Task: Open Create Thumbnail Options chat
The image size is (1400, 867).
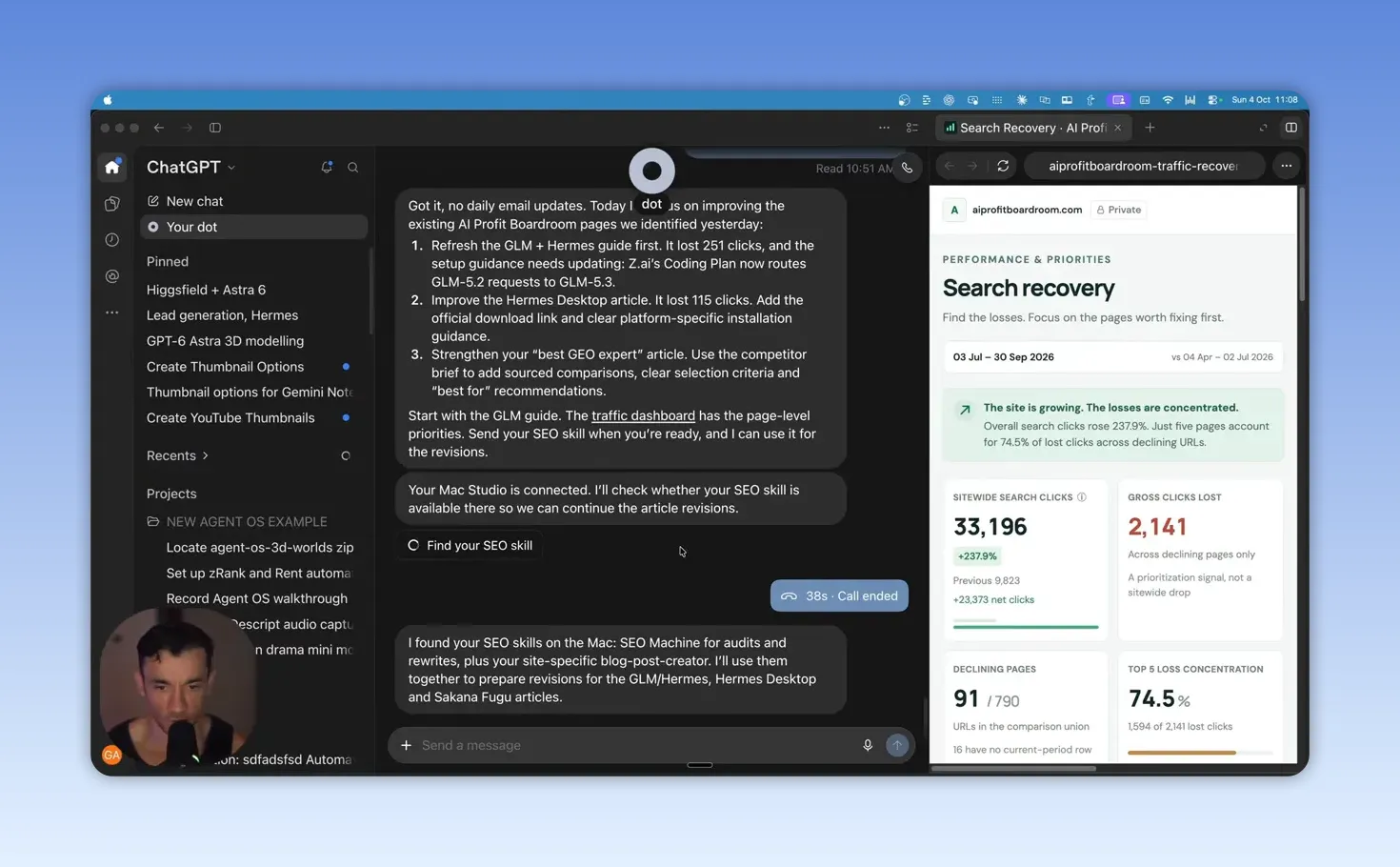Action: 225,367
